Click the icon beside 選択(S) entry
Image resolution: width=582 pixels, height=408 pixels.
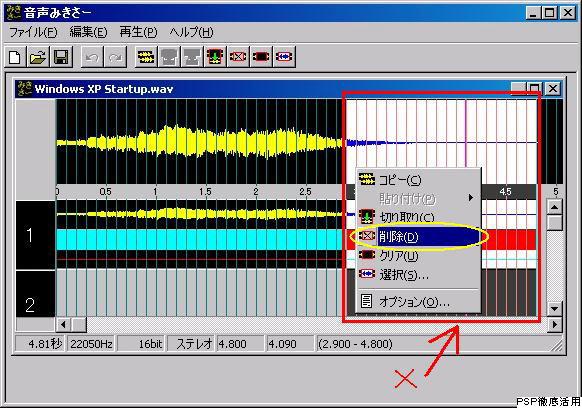[x=367, y=274]
